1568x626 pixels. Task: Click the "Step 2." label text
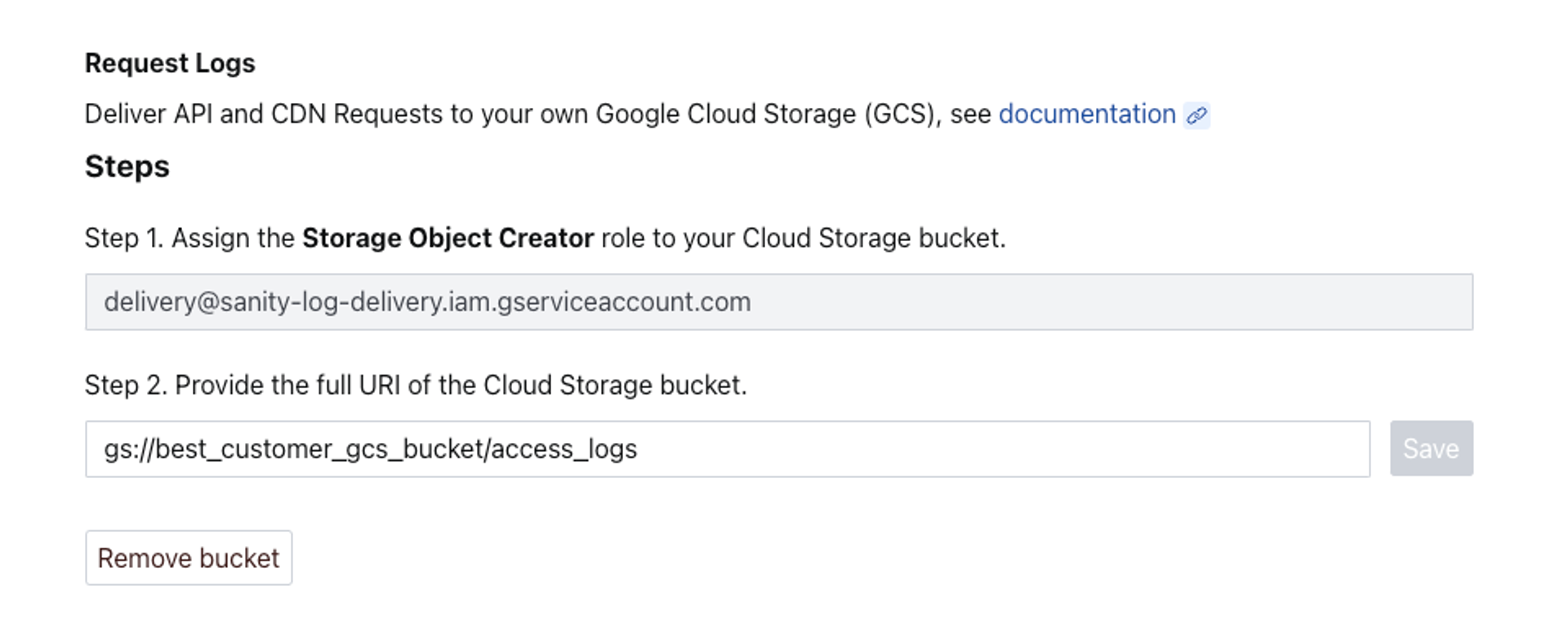[126, 385]
